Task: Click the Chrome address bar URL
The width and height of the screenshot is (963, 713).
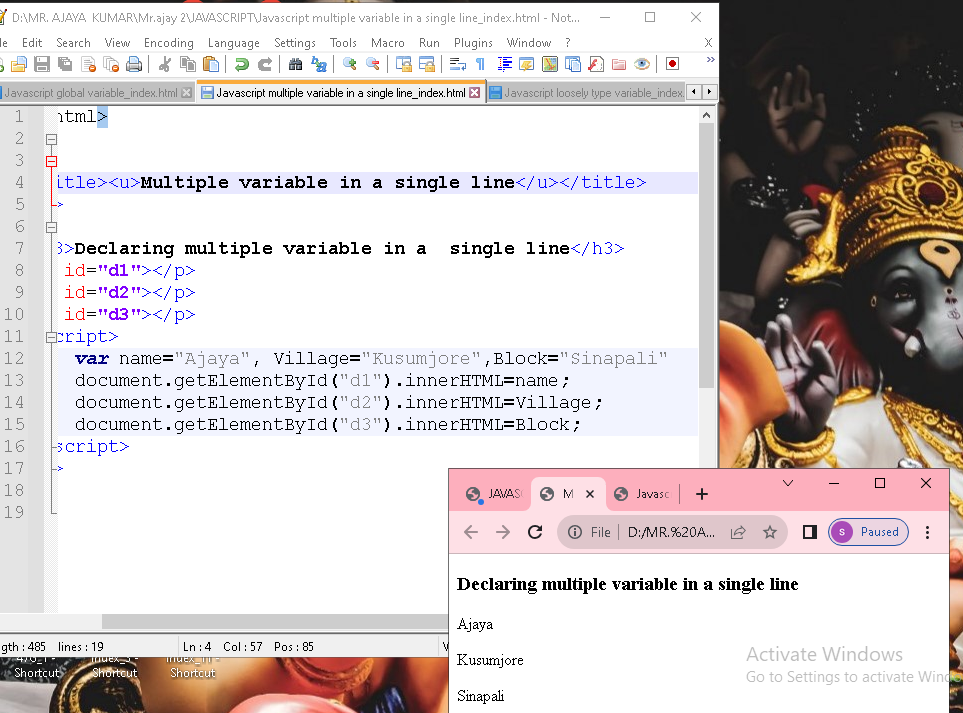Action: pyautogui.click(x=670, y=532)
